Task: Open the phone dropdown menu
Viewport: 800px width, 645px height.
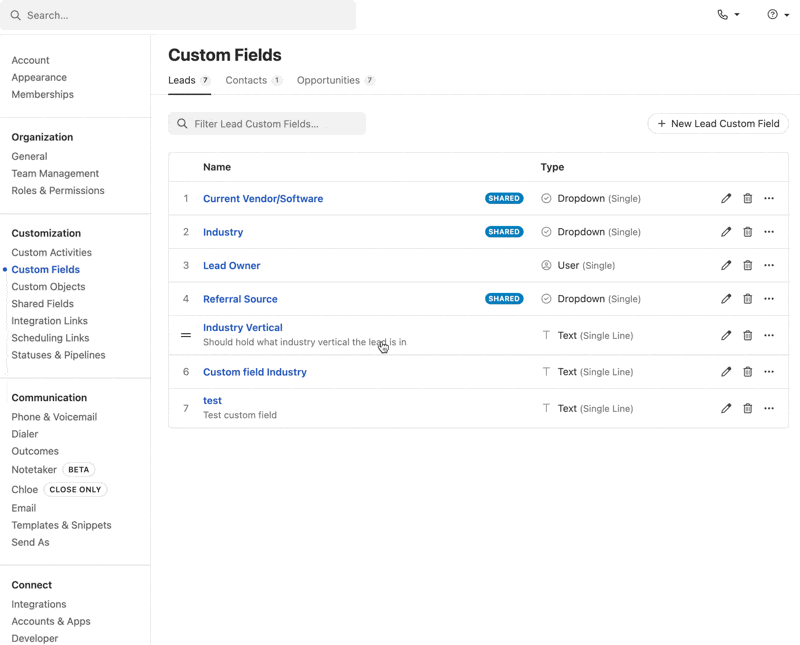Action: point(728,15)
